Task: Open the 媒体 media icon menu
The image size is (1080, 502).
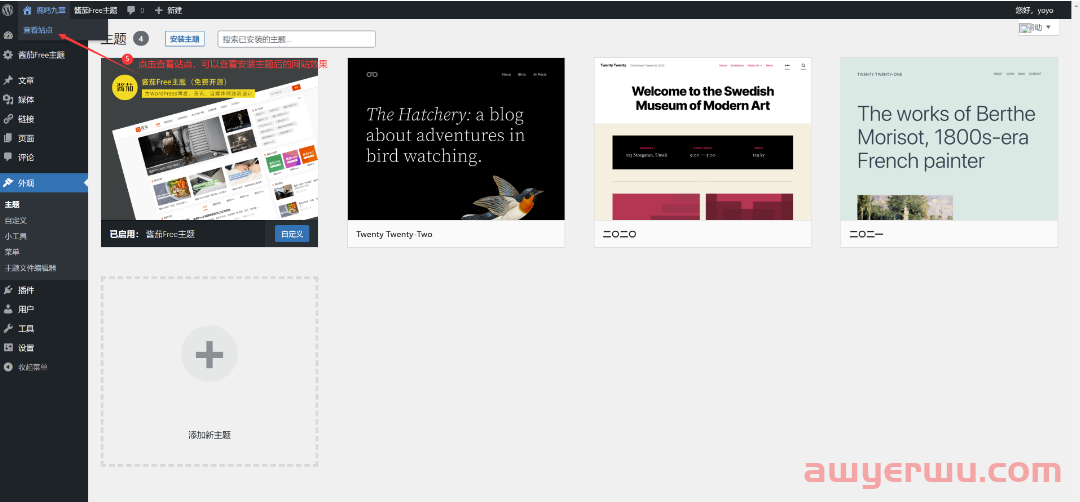Action: tap(8, 99)
